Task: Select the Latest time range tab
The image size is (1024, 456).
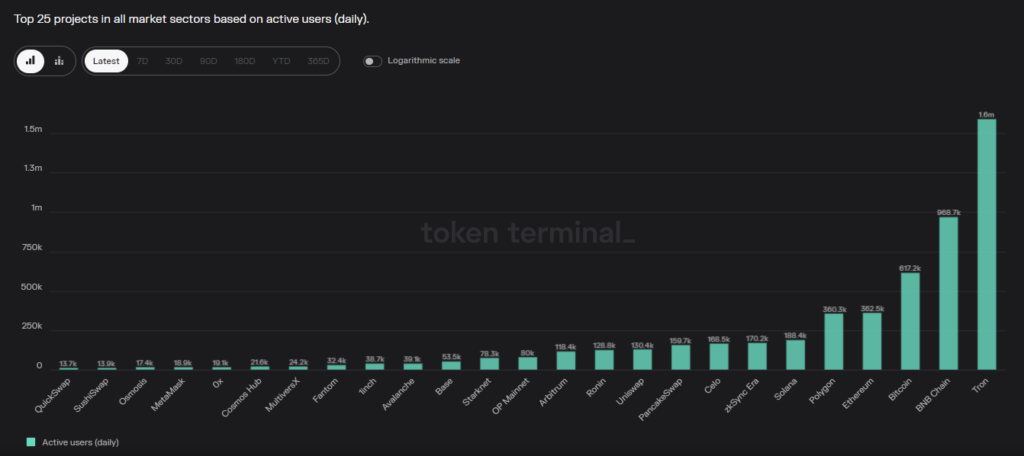Action: pyautogui.click(x=106, y=61)
